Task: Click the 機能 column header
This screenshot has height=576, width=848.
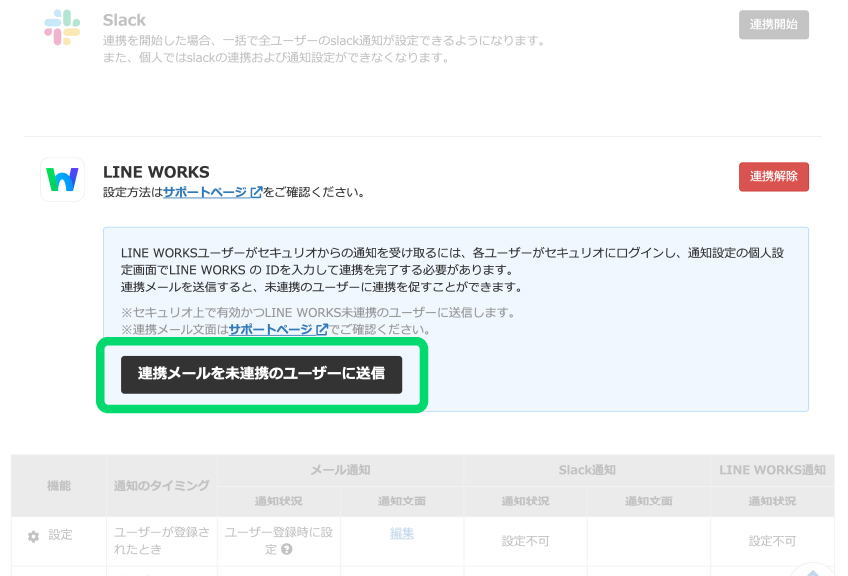Action: point(59,485)
